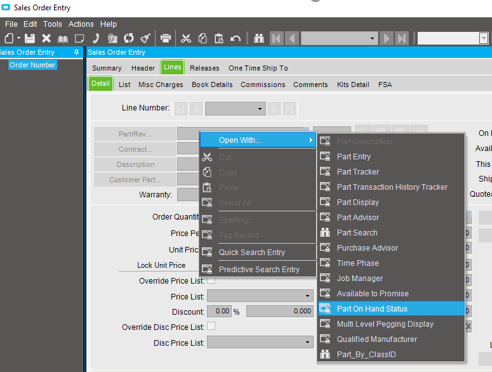
Task: Choose Quick Search Entry from context menu
Action: click(258, 252)
